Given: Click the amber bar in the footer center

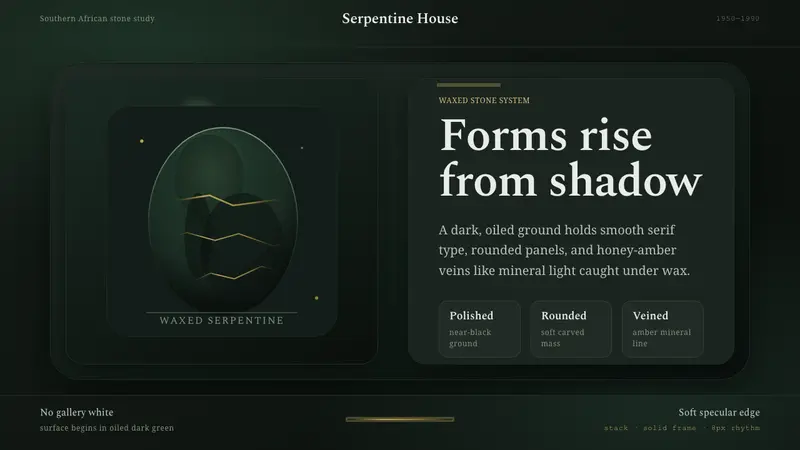Looking at the screenshot, I should pyautogui.click(x=400, y=419).
